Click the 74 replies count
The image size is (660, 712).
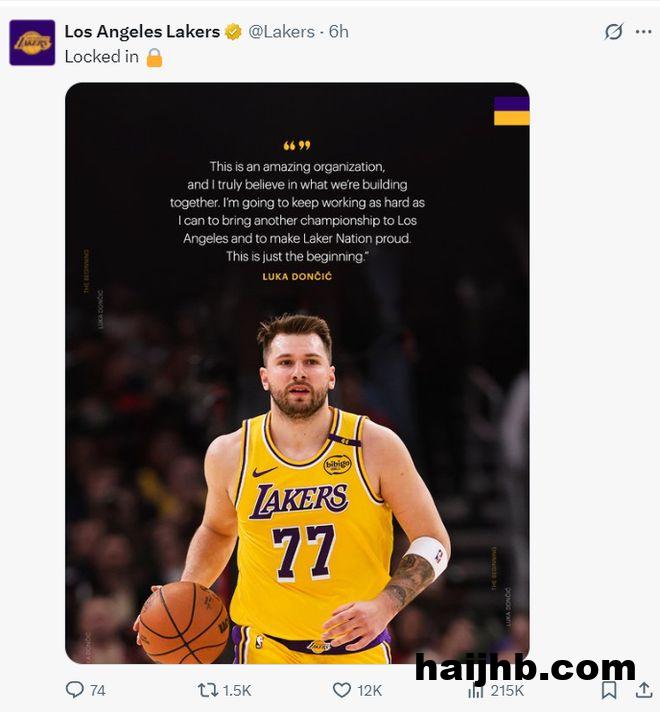(98, 691)
